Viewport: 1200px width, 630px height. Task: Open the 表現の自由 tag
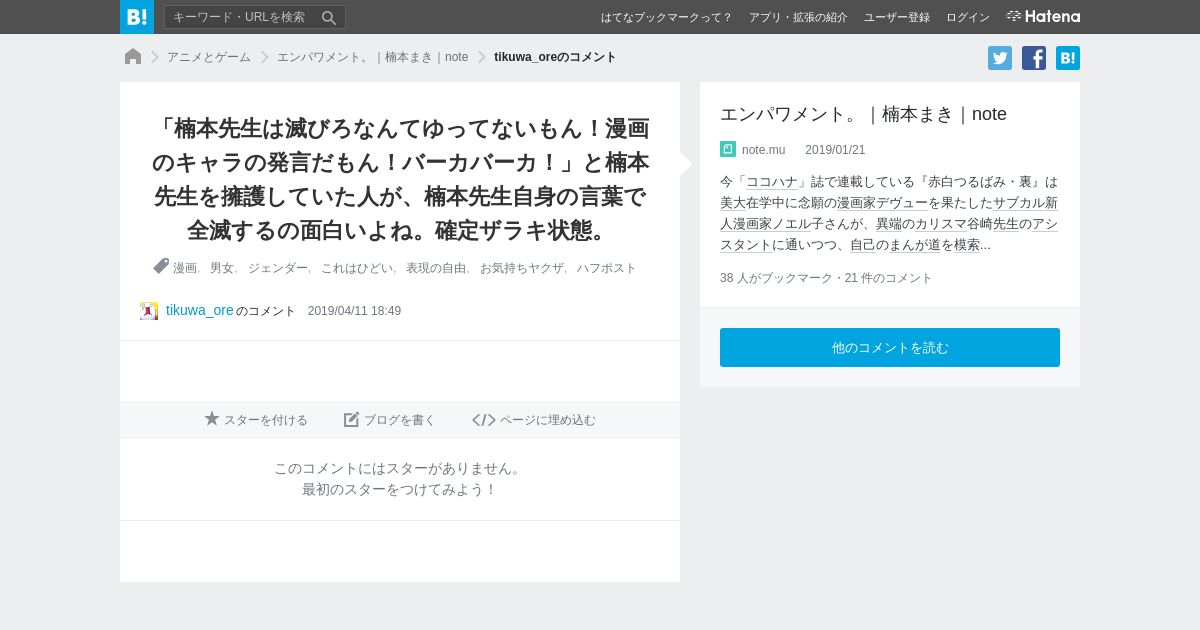(x=436, y=268)
